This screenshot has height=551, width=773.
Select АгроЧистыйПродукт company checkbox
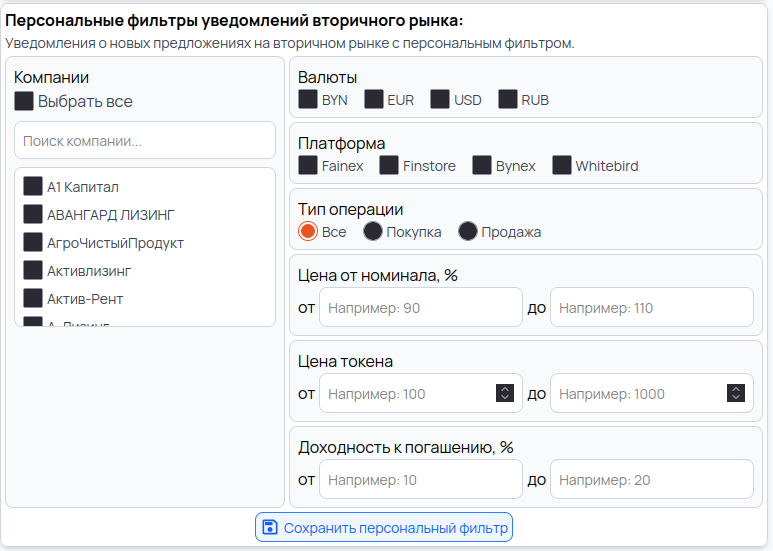pyautogui.click(x=33, y=242)
